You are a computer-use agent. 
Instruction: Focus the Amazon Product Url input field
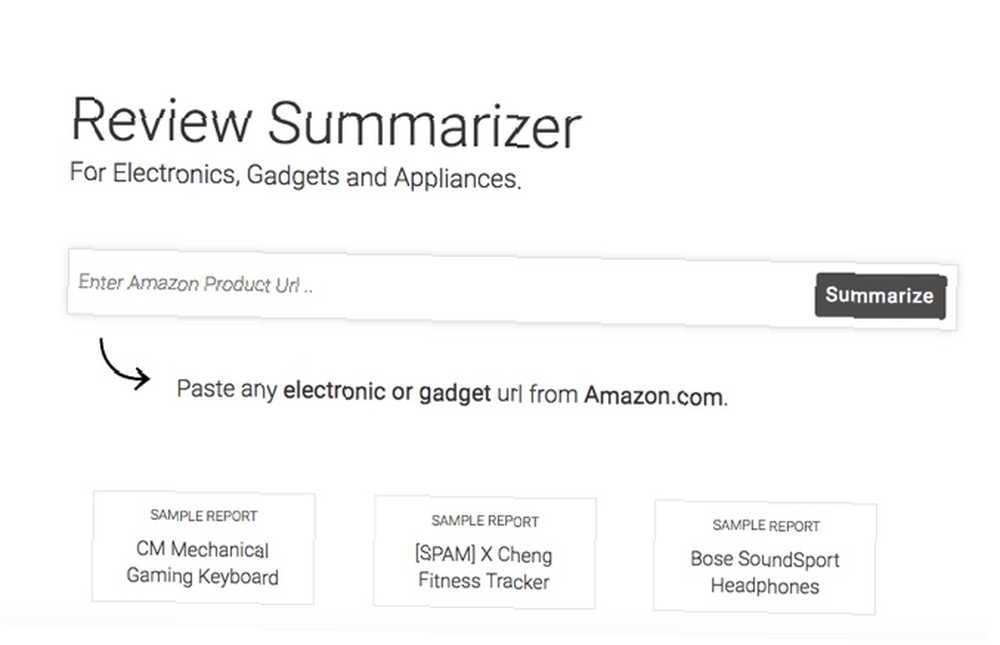pos(440,285)
